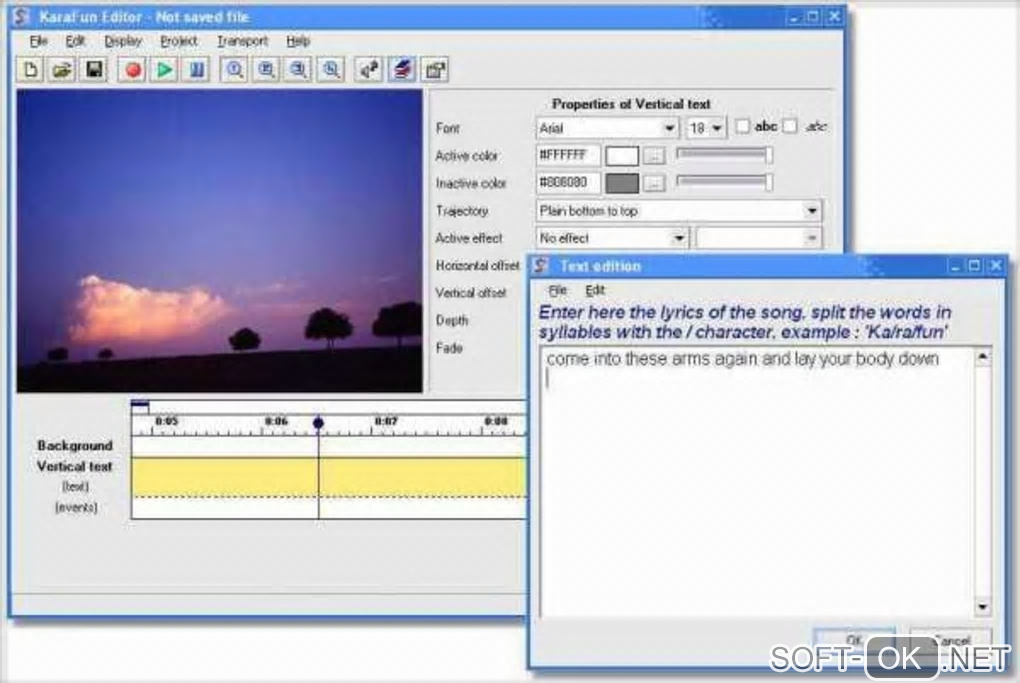The width and height of the screenshot is (1020, 683).
Task: Click in the lyrics text area
Action: [757, 481]
